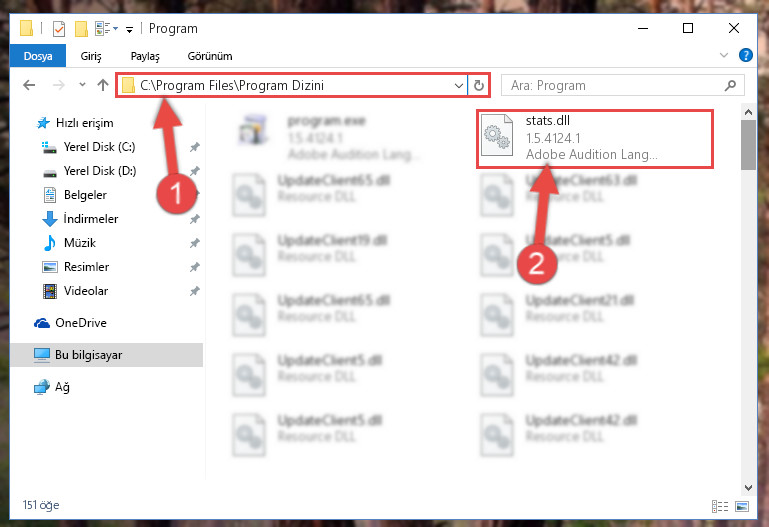The height and width of the screenshot is (527, 769).
Task: Expand the address bar history dropdown
Action: [459, 85]
